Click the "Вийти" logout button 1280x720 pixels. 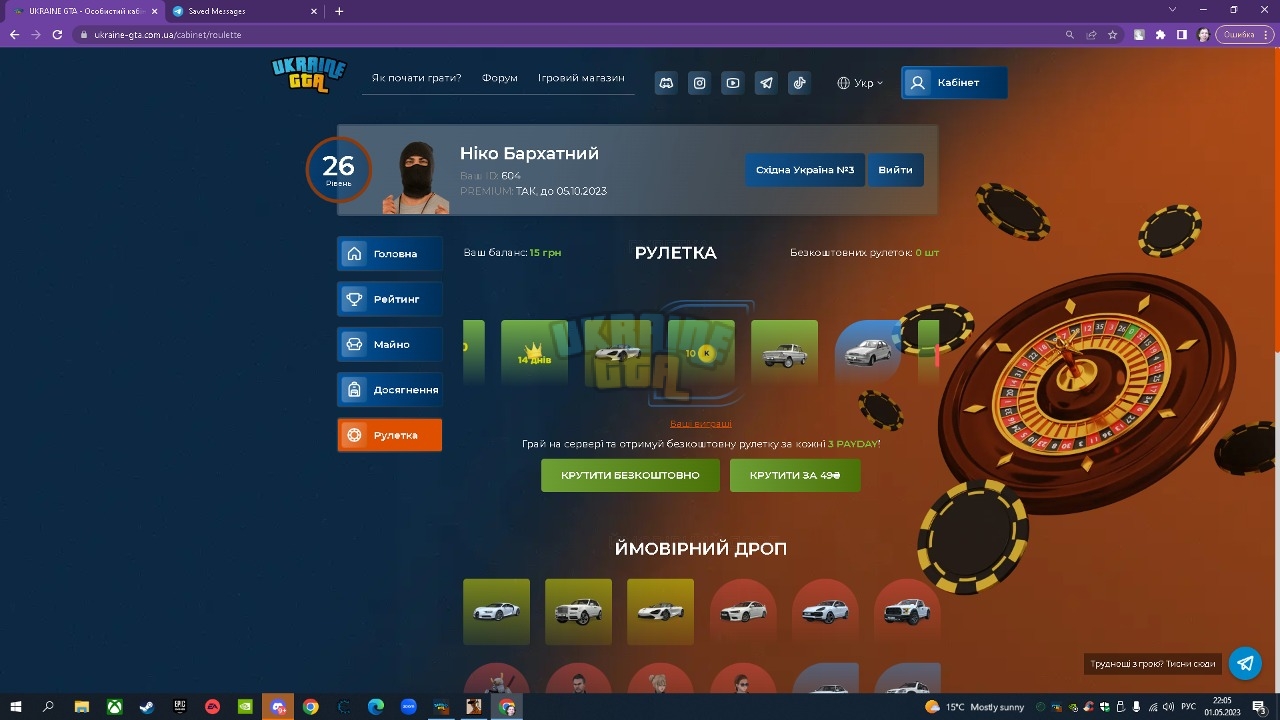coord(895,170)
